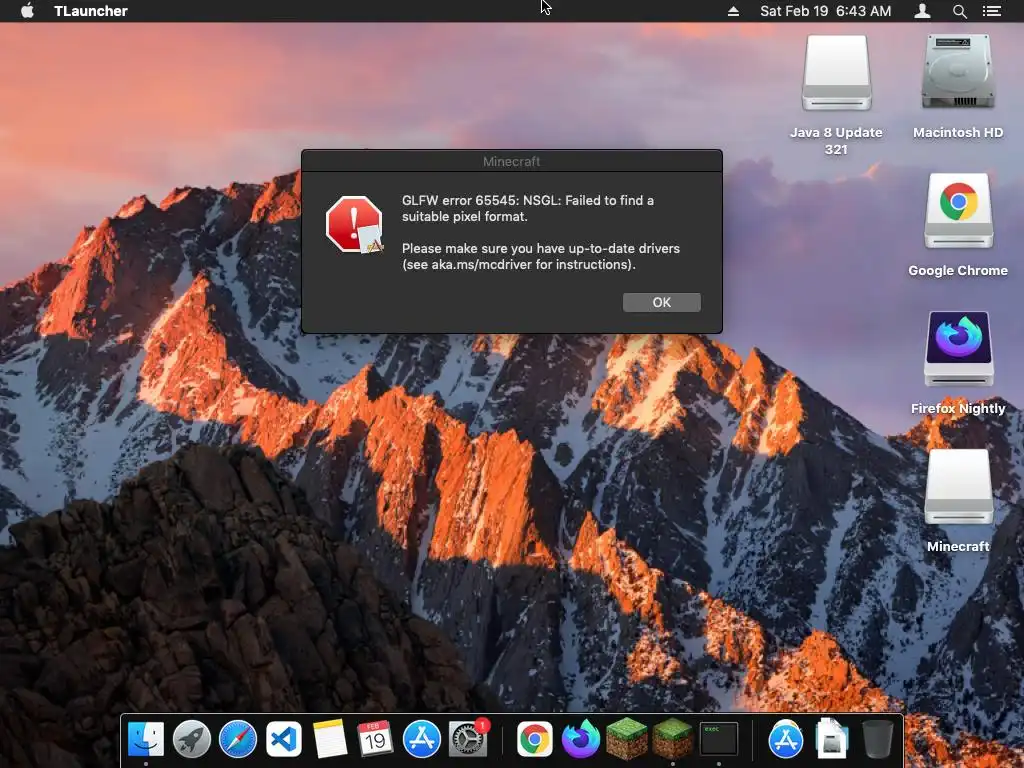Launch Firefox Nightly from the dock
This screenshot has height=768, width=1024.
coord(581,739)
